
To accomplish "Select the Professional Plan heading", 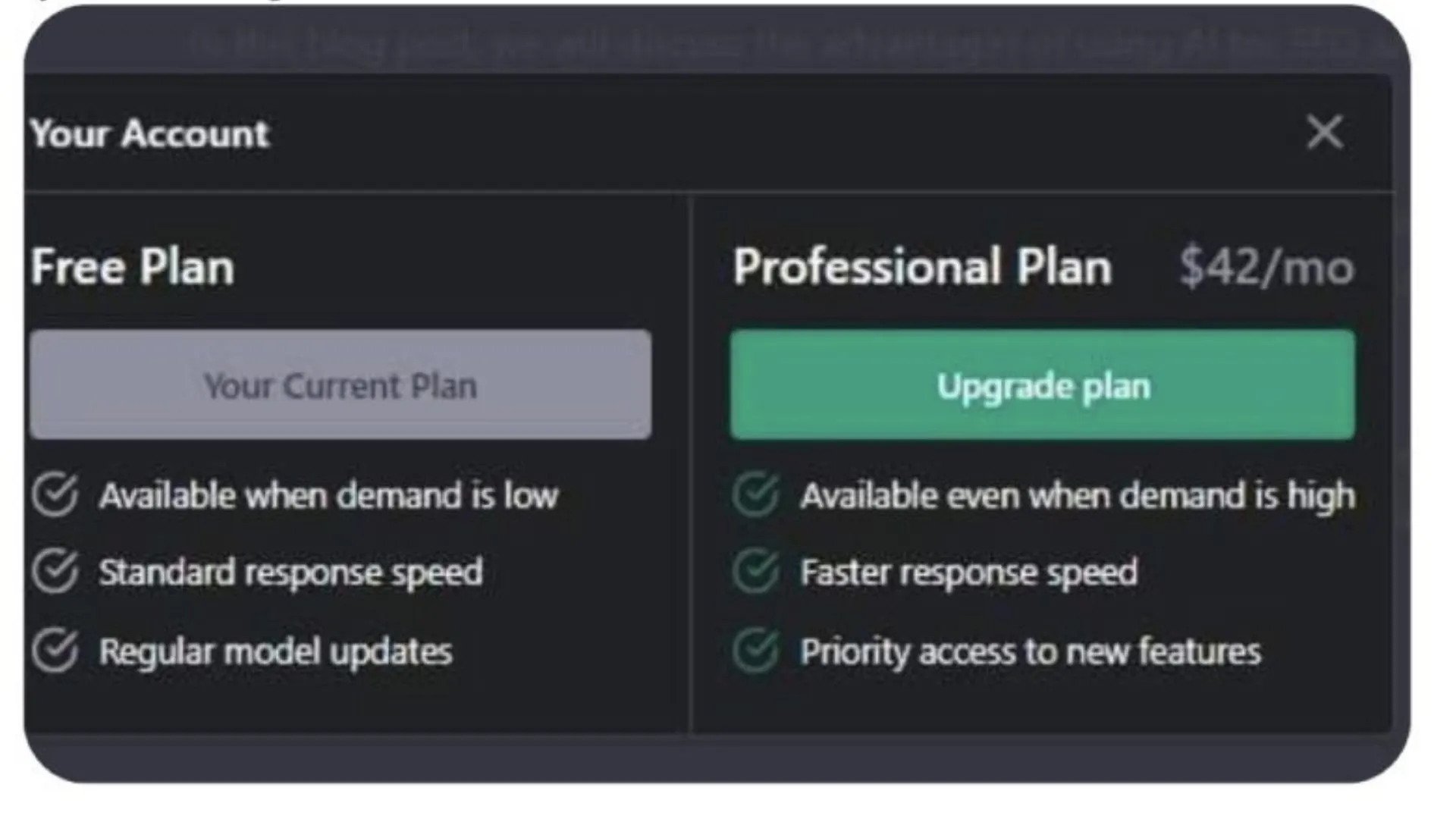I will (922, 267).
